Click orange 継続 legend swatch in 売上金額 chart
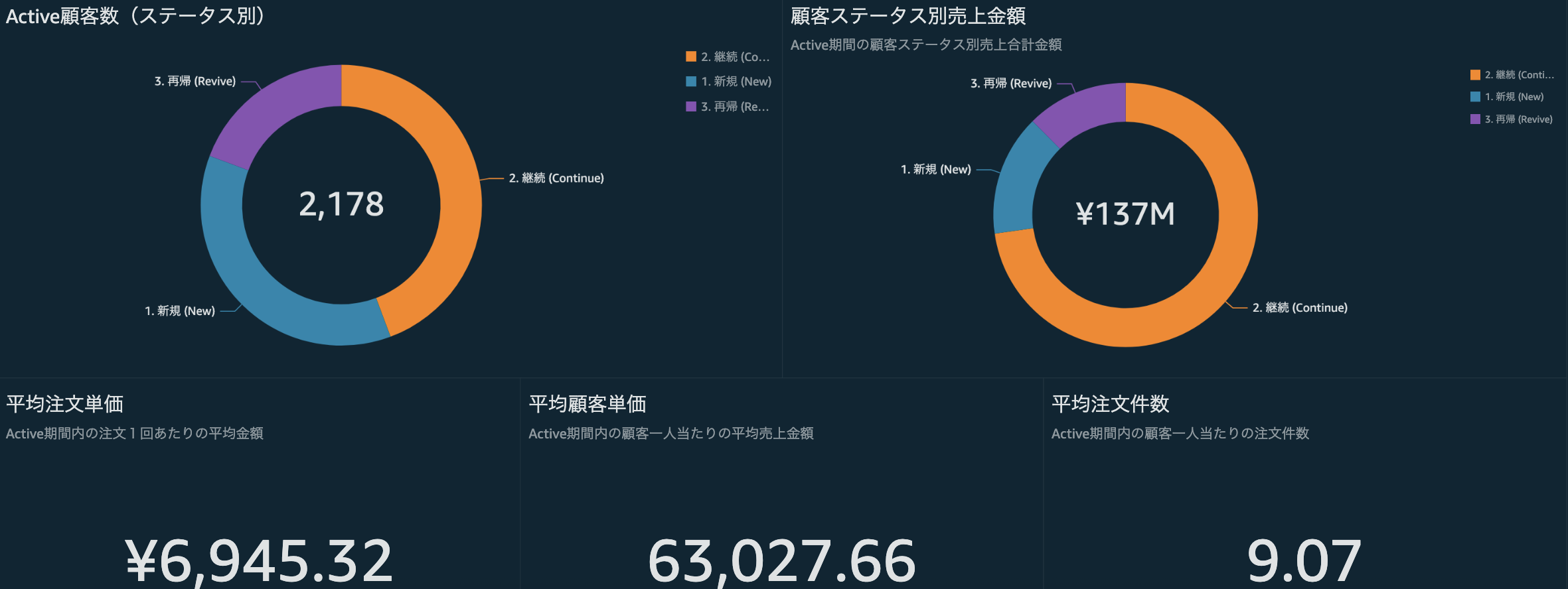Screen dimensions: 1568x589 click(x=1475, y=75)
